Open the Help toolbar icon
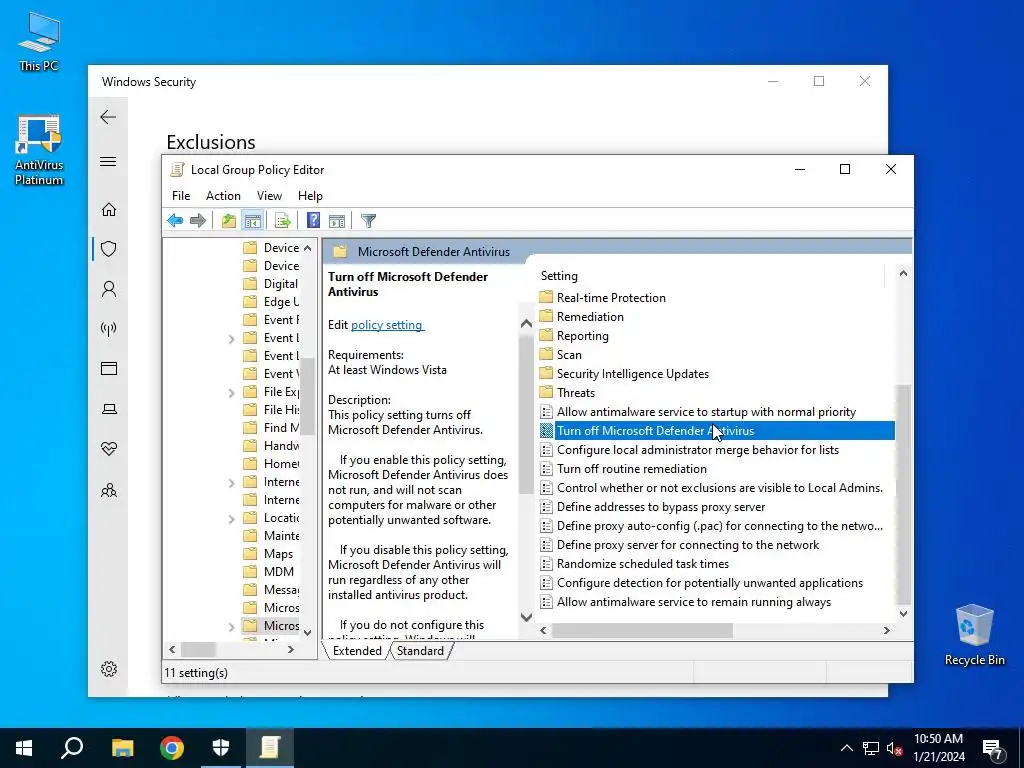The height and width of the screenshot is (768, 1024). pyautogui.click(x=313, y=221)
